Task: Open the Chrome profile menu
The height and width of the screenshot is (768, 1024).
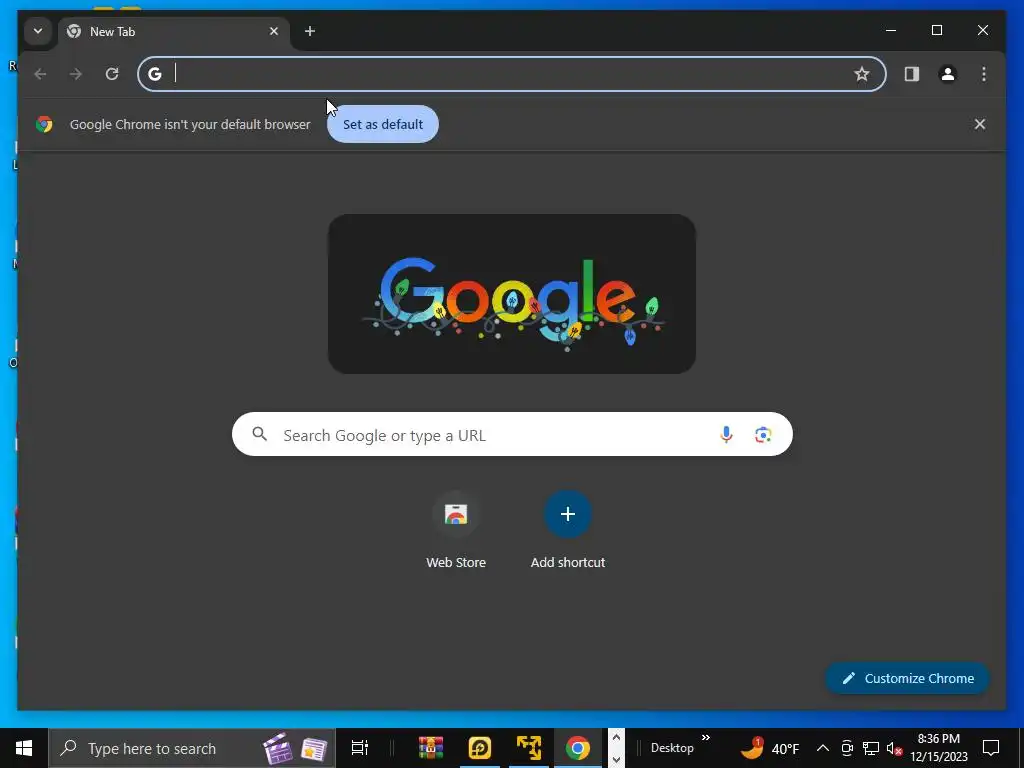Action: [948, 74]
